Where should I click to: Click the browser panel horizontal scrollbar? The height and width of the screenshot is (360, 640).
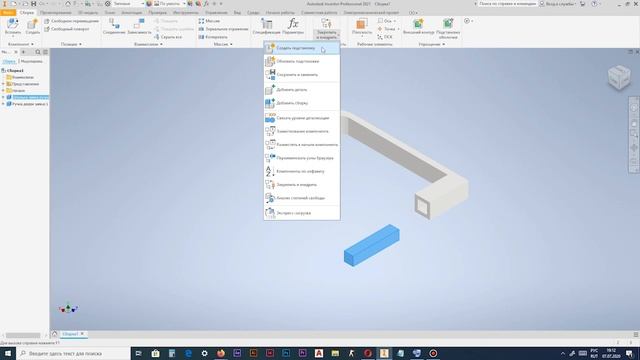[23, 336]
